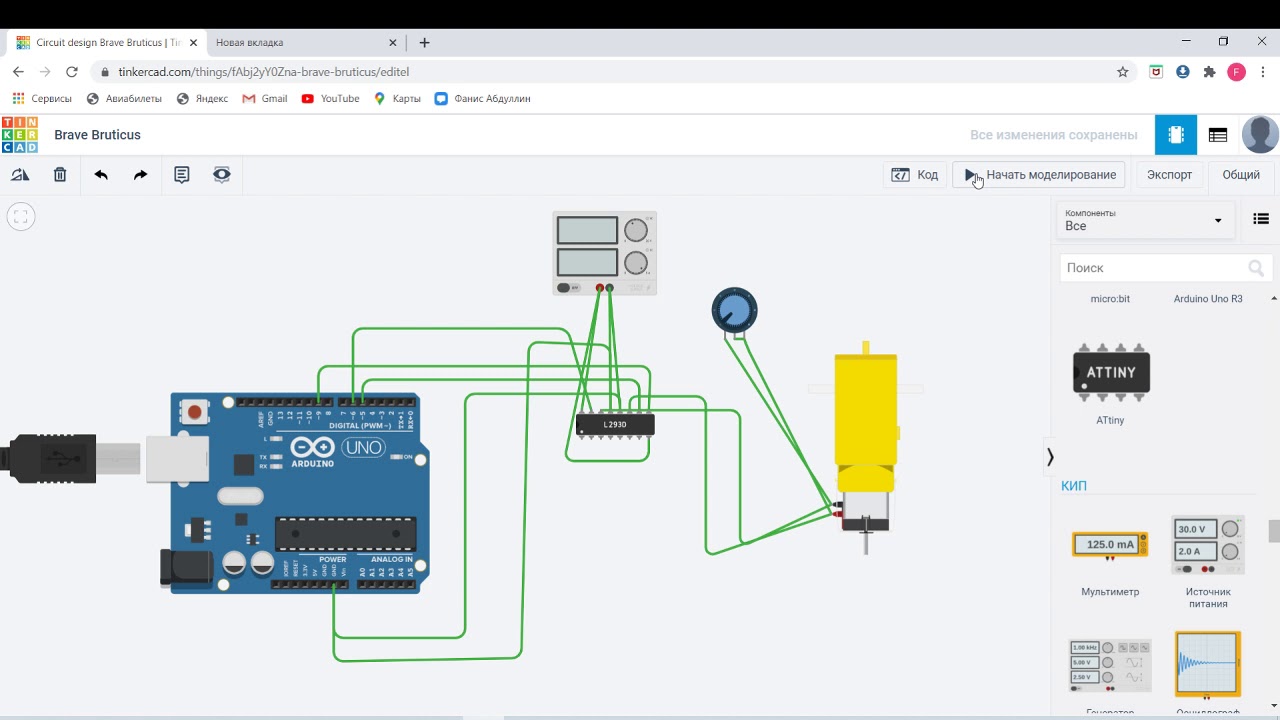Open the Авиабилеты bookmark

click(124, 99)
